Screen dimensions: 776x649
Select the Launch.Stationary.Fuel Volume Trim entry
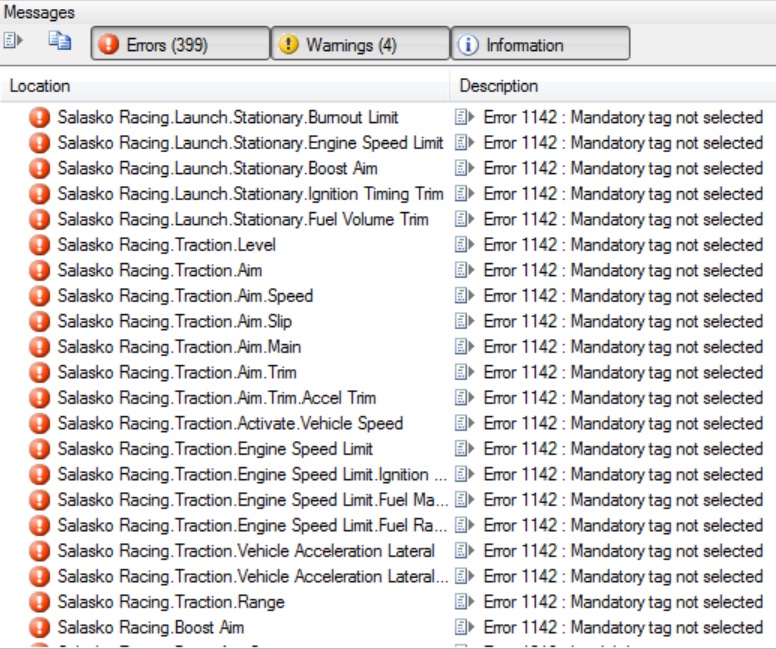(242, 220)
